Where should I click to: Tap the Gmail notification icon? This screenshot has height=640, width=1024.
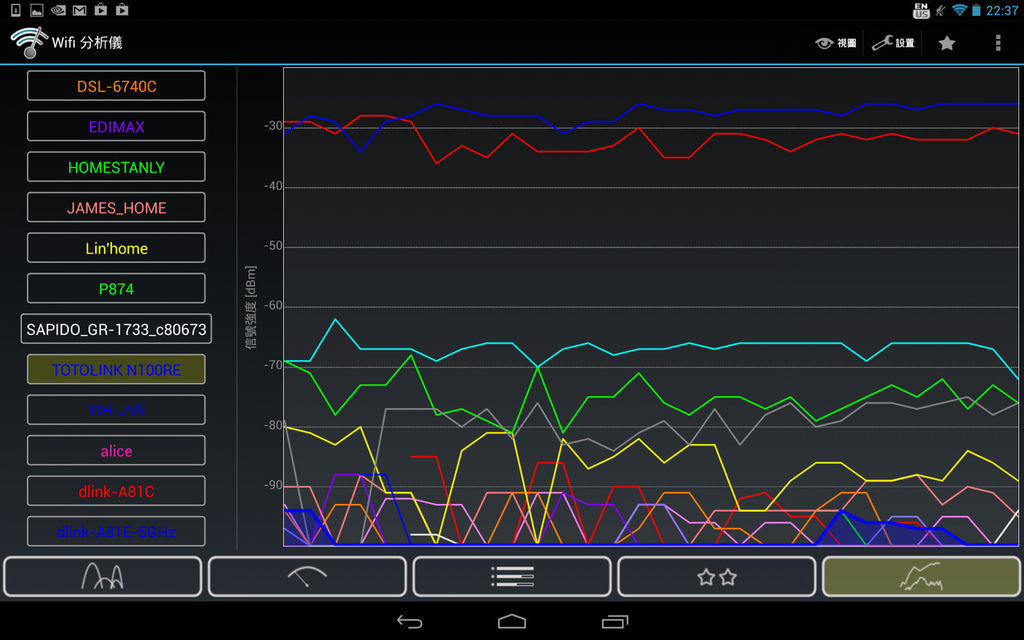[79, 10]
